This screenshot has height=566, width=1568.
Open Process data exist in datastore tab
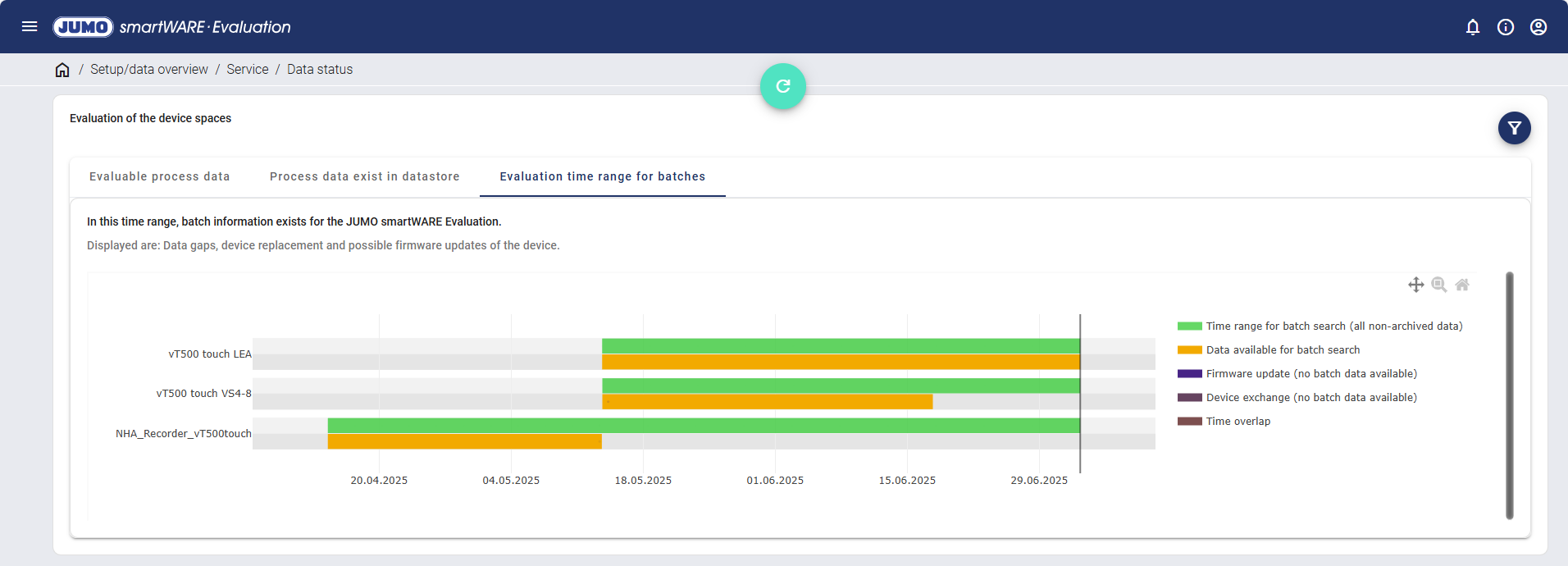tap(364, 176)
